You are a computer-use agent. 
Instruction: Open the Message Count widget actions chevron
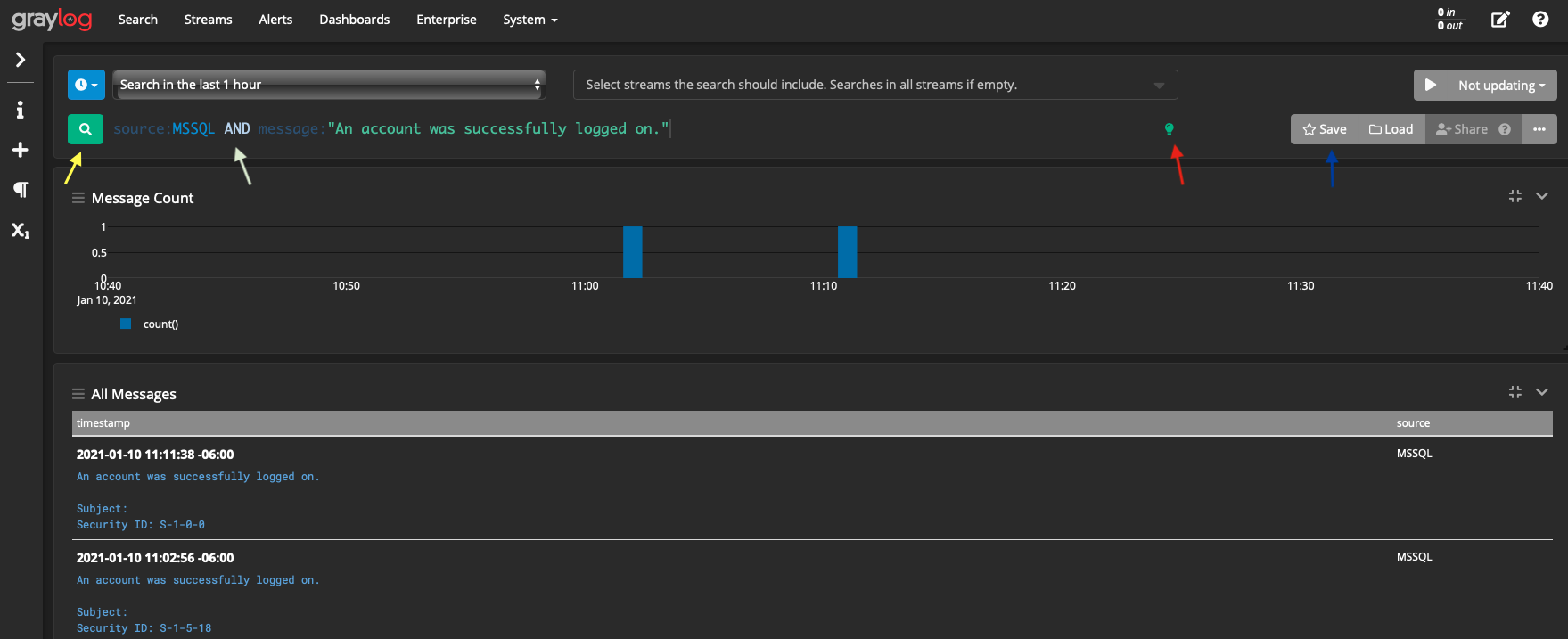[1542, 196]
